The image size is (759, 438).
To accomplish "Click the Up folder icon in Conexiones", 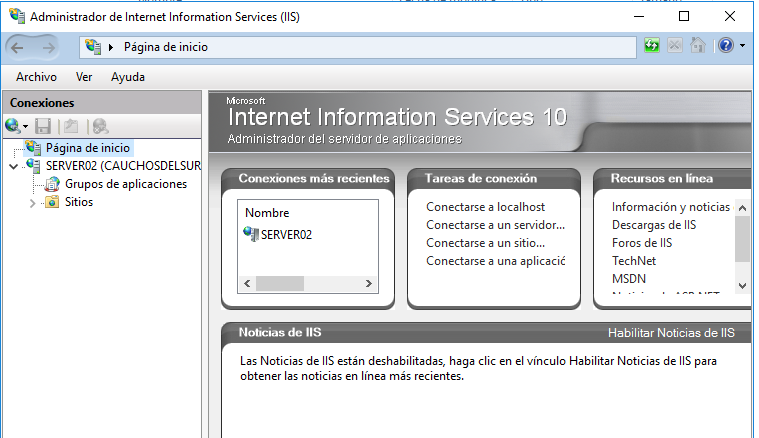I will point(71,126).
